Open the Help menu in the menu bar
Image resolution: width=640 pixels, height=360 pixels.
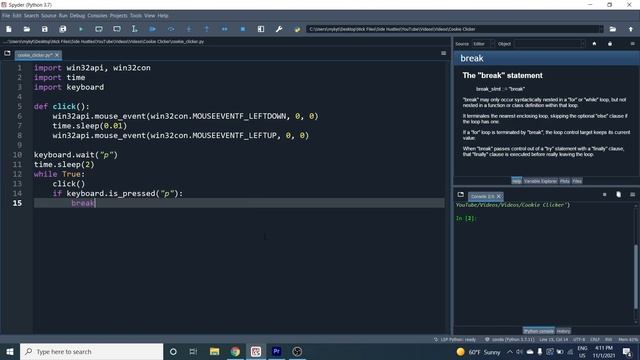pyautogui.click(x=163, y=16)
